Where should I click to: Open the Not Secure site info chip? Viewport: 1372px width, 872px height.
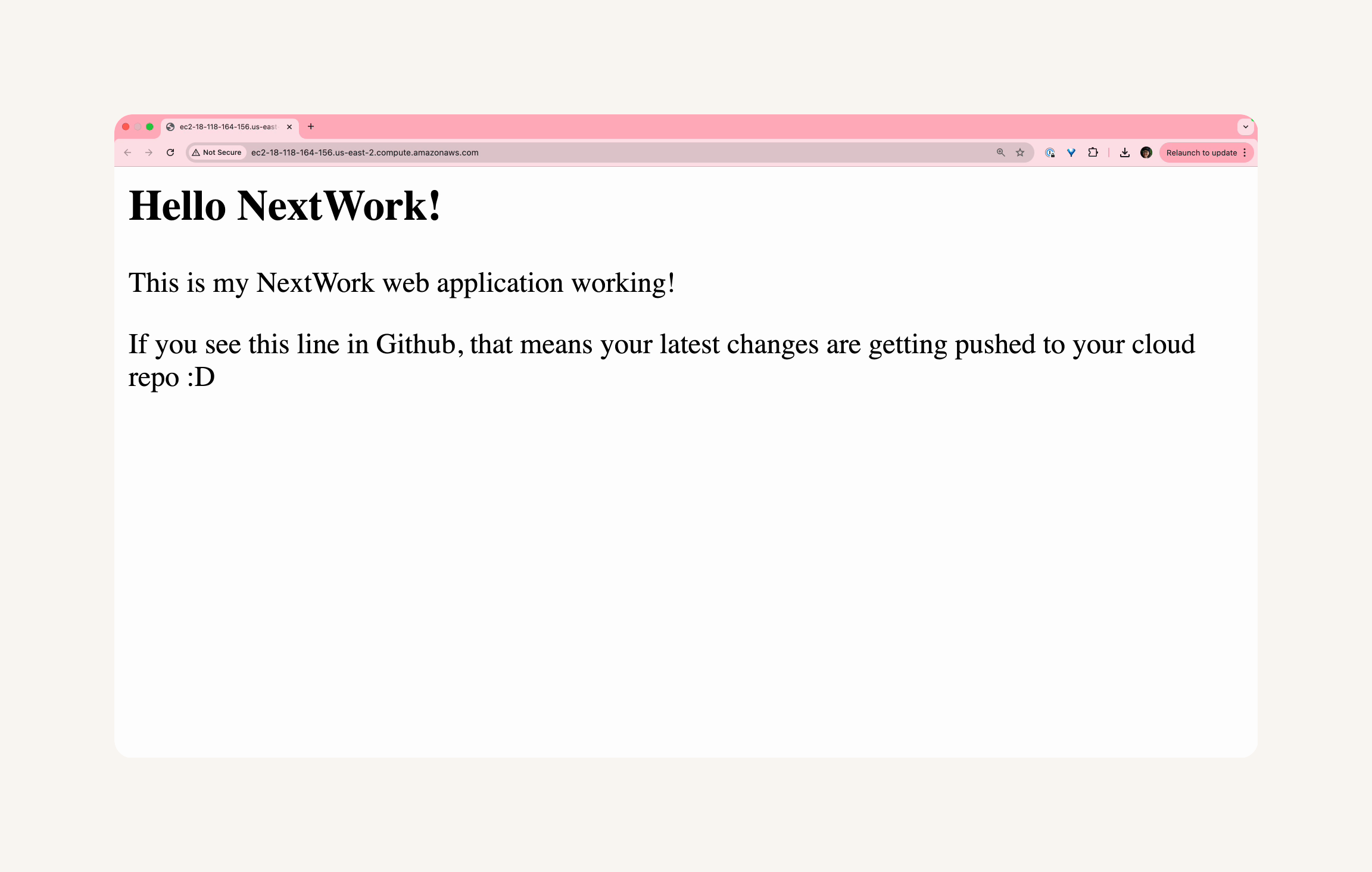pos(217,152)
